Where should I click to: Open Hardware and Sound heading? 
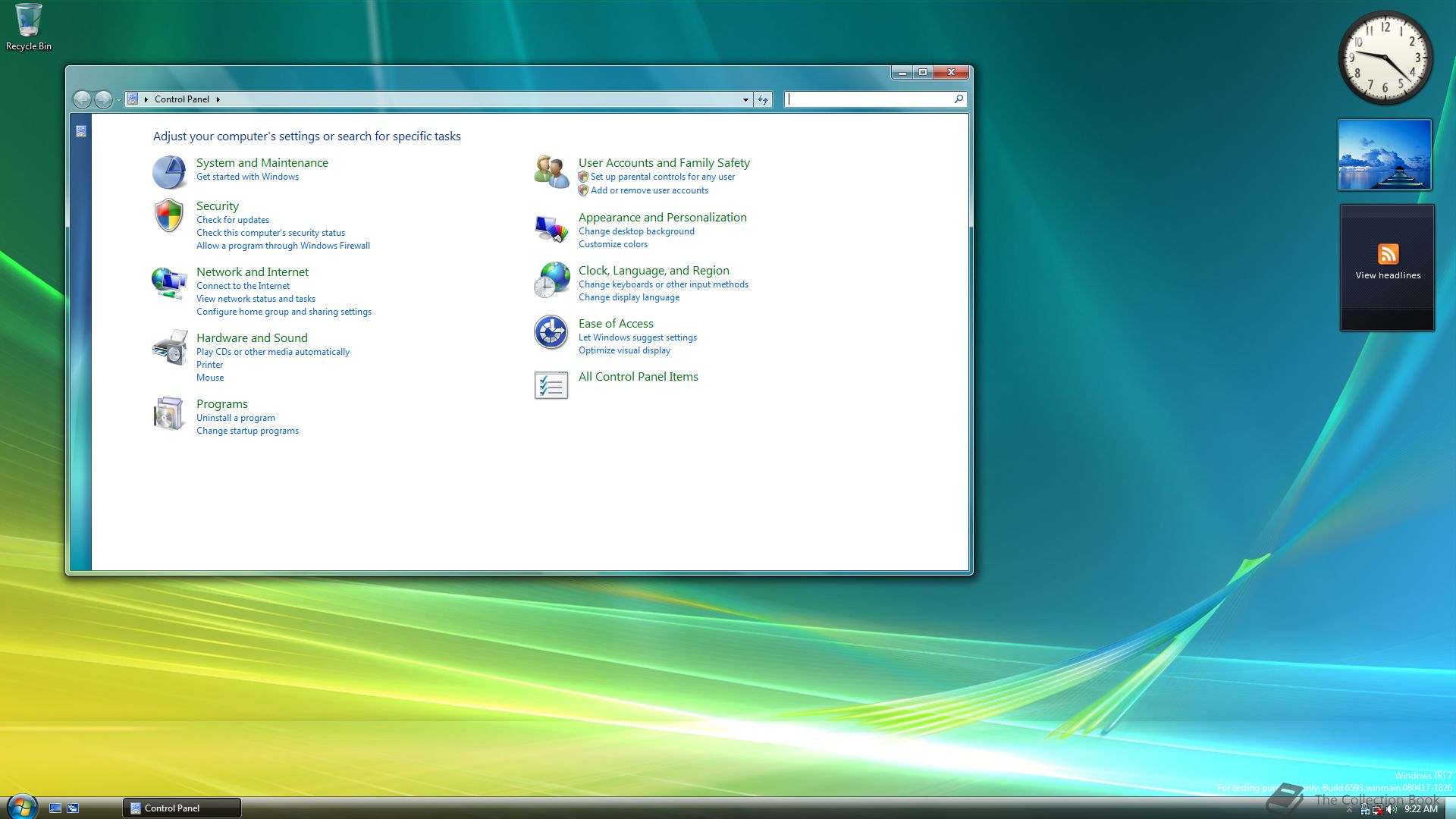252,337
